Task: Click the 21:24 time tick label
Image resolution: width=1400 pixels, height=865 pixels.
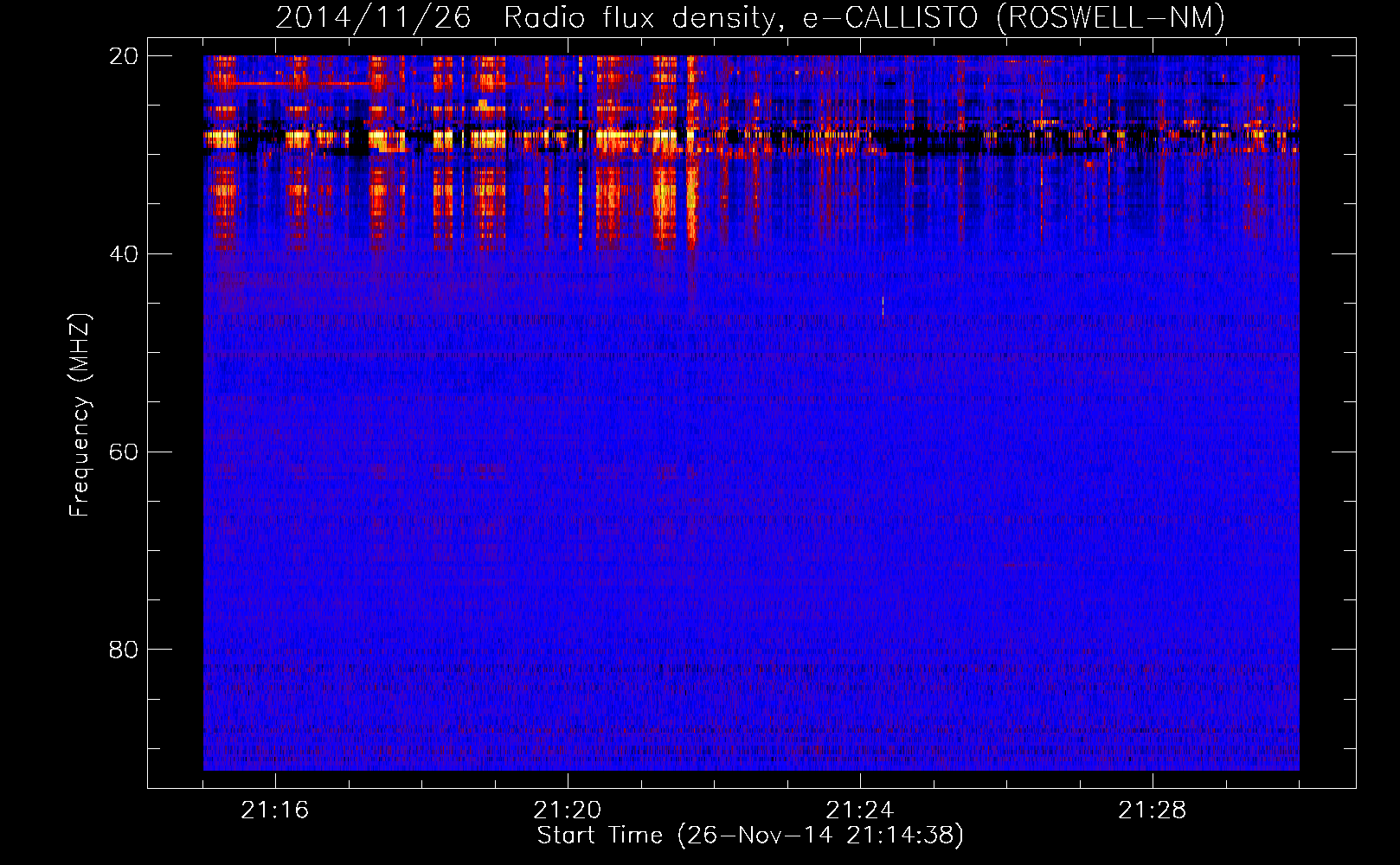Action: [x=860, y=811]
